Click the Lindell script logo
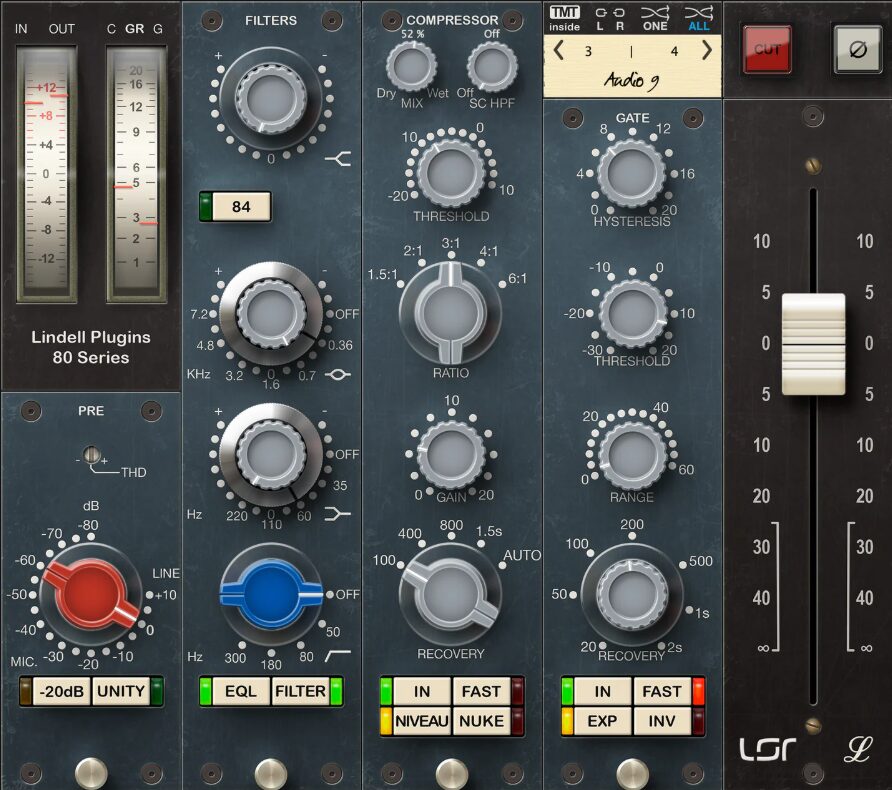892x790 pixels. (x=857, y=750)
